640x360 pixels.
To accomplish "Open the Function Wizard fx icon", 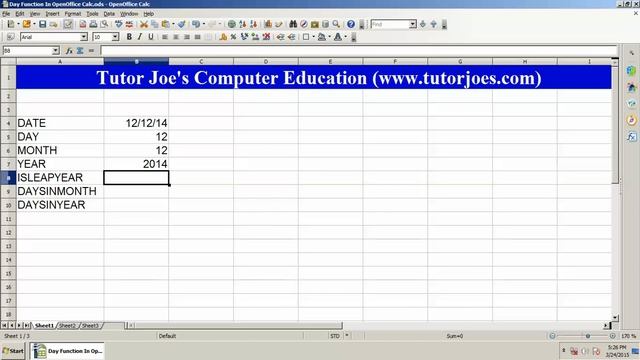I will coord(69,51).
